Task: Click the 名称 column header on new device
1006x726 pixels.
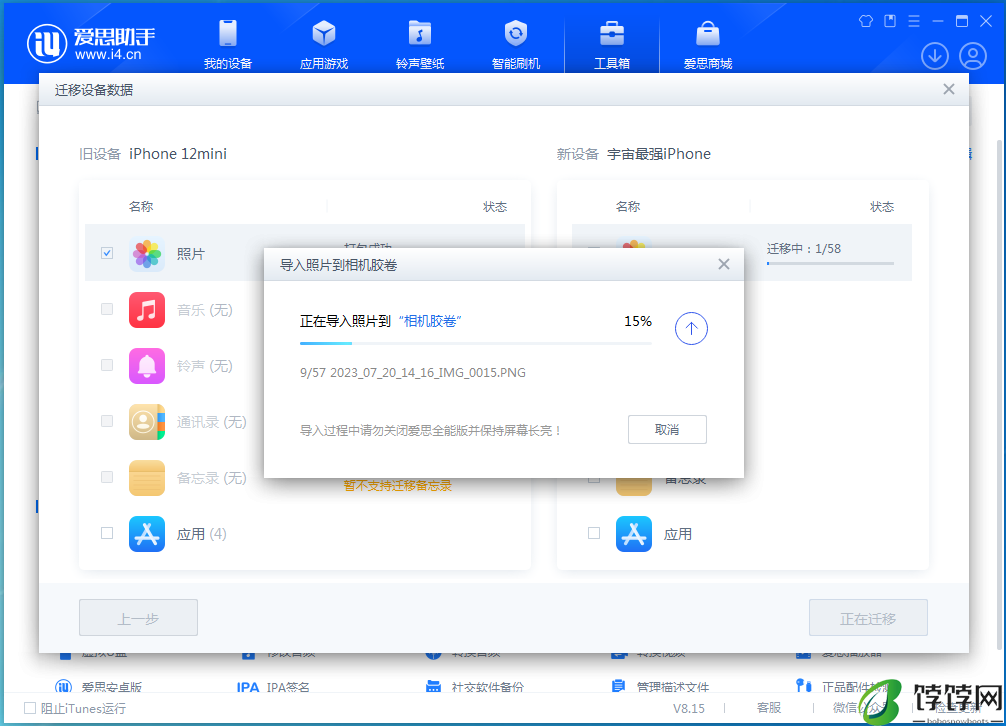Action: [x=627, y=207]
